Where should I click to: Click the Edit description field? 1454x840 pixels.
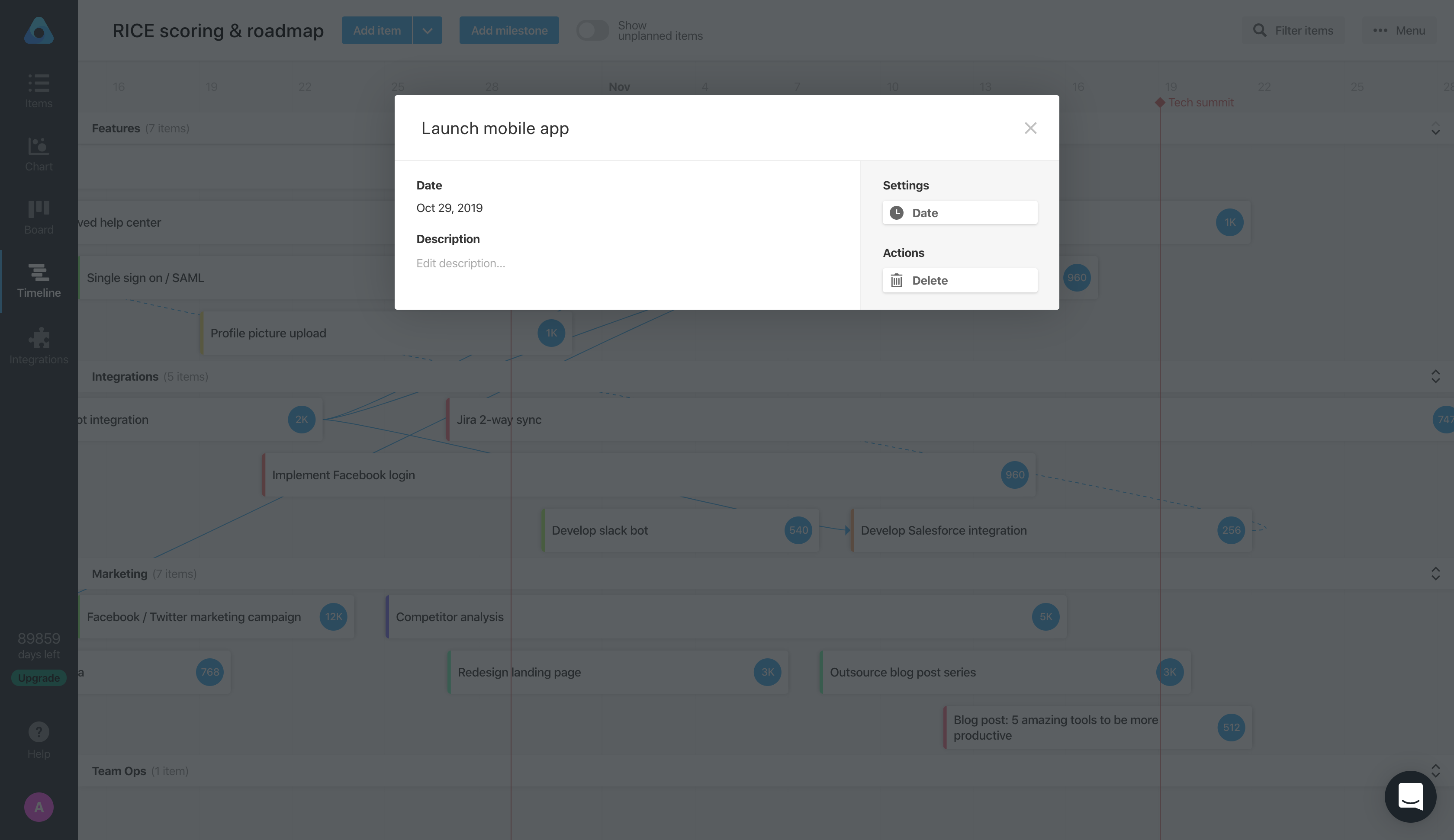(460, 263)
